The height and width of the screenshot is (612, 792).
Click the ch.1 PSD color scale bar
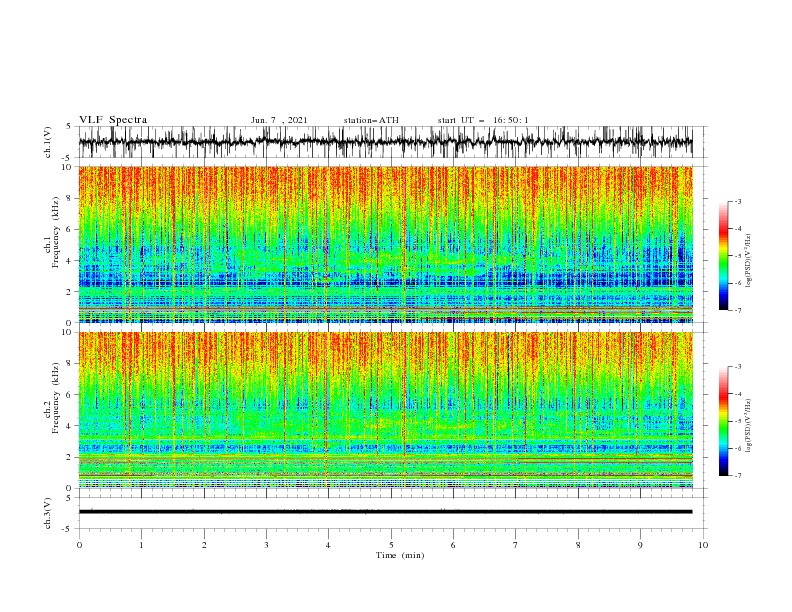coord(723,256)
